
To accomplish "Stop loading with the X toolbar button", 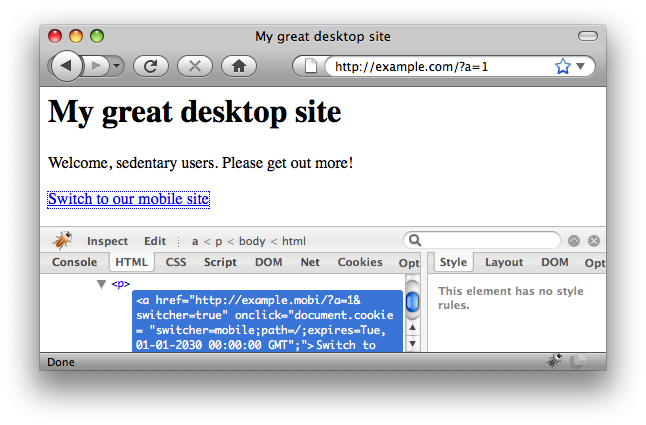I will click(x=195, y=66).
